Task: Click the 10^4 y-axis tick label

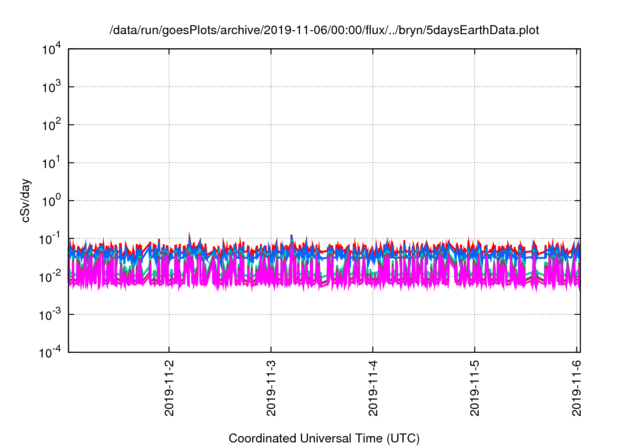Action: [x=51, y=50]
